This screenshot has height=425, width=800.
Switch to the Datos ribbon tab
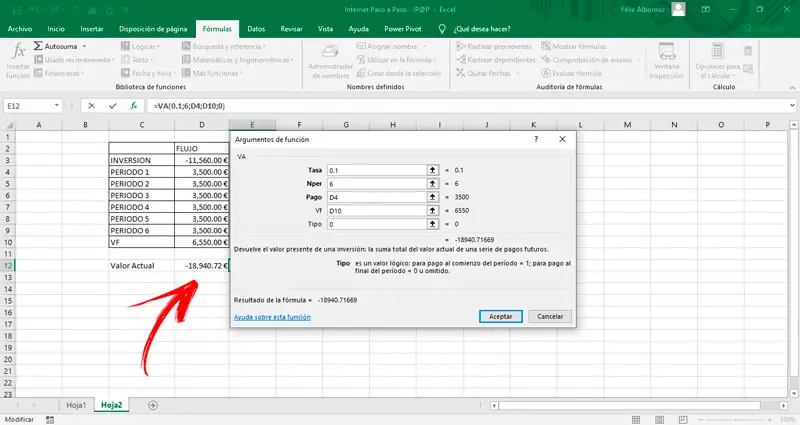coord(256,29)
